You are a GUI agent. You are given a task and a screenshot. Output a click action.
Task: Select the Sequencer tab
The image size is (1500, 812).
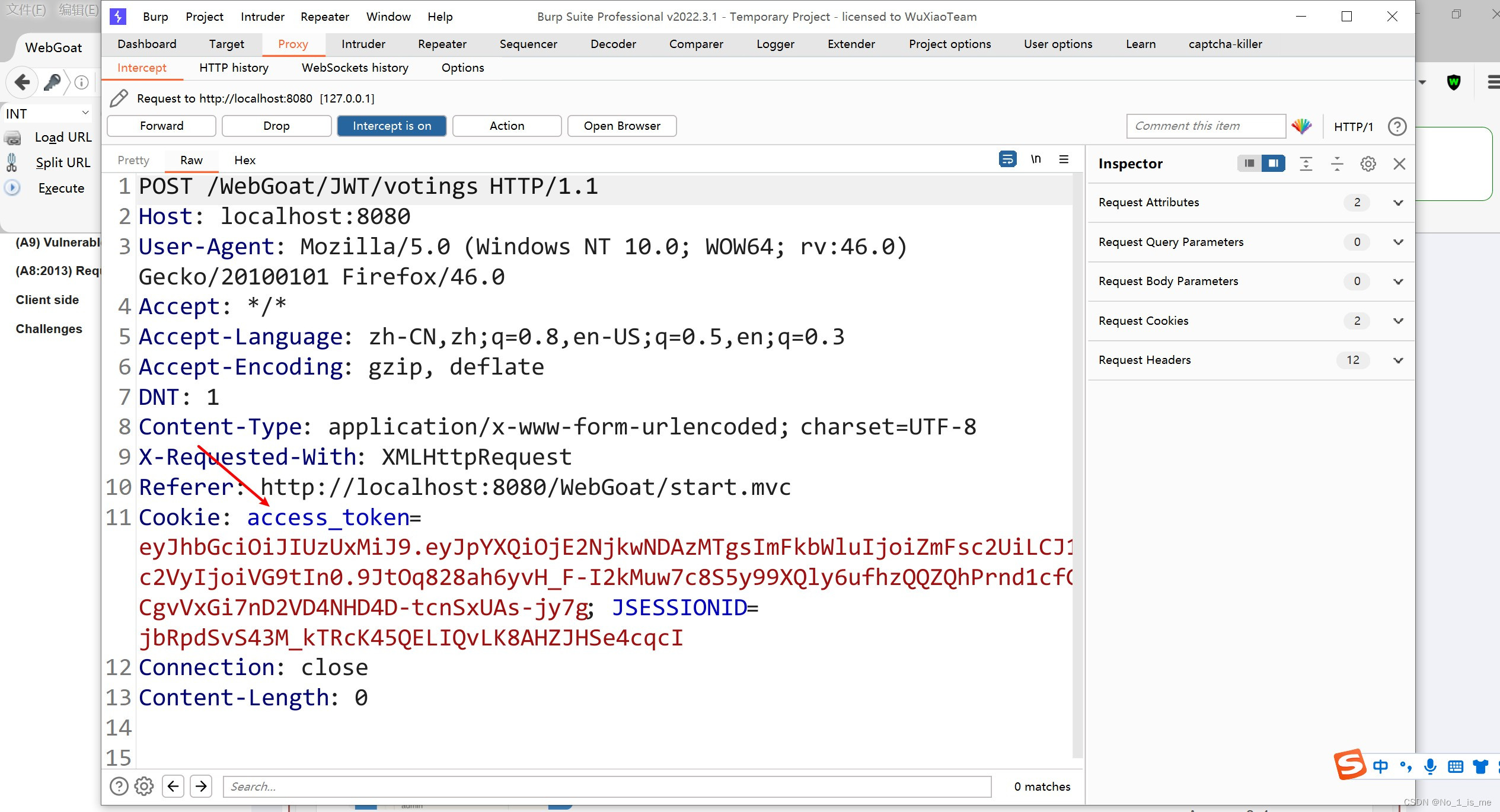[527, 43]
